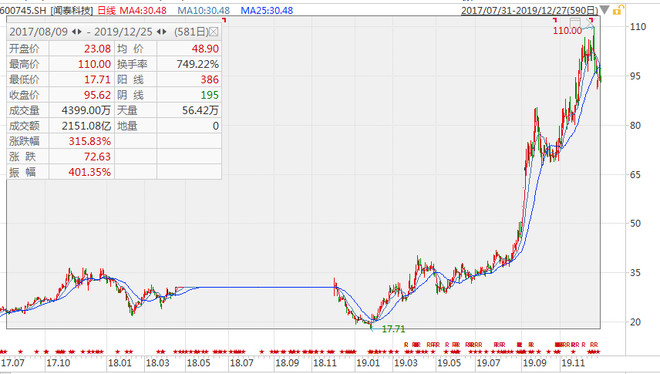The width and height of the screenshot is (660, 374).
Task: Step end date 2019/12/25 forward
Action: click(165, 32)
